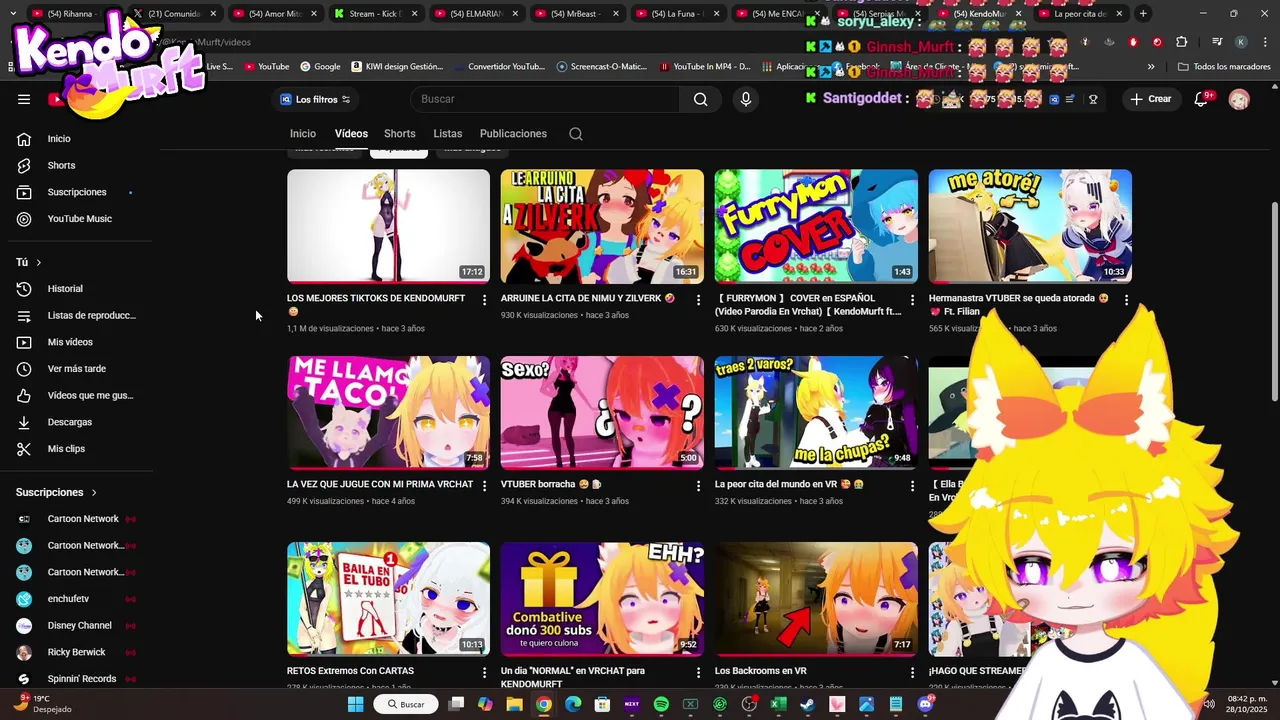Show more bookmarks via overflow chevron
The width and height of the screenshot is (1280, 720).
[x=1151, y=67]
